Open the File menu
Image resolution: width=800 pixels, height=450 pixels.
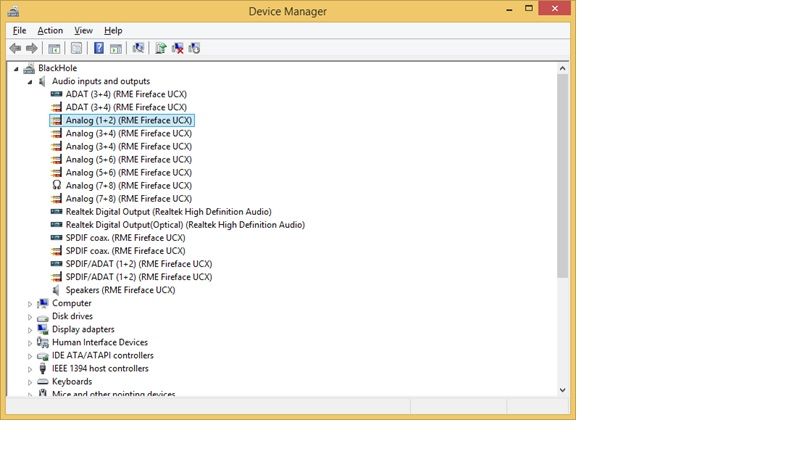[x=19, y=31]
